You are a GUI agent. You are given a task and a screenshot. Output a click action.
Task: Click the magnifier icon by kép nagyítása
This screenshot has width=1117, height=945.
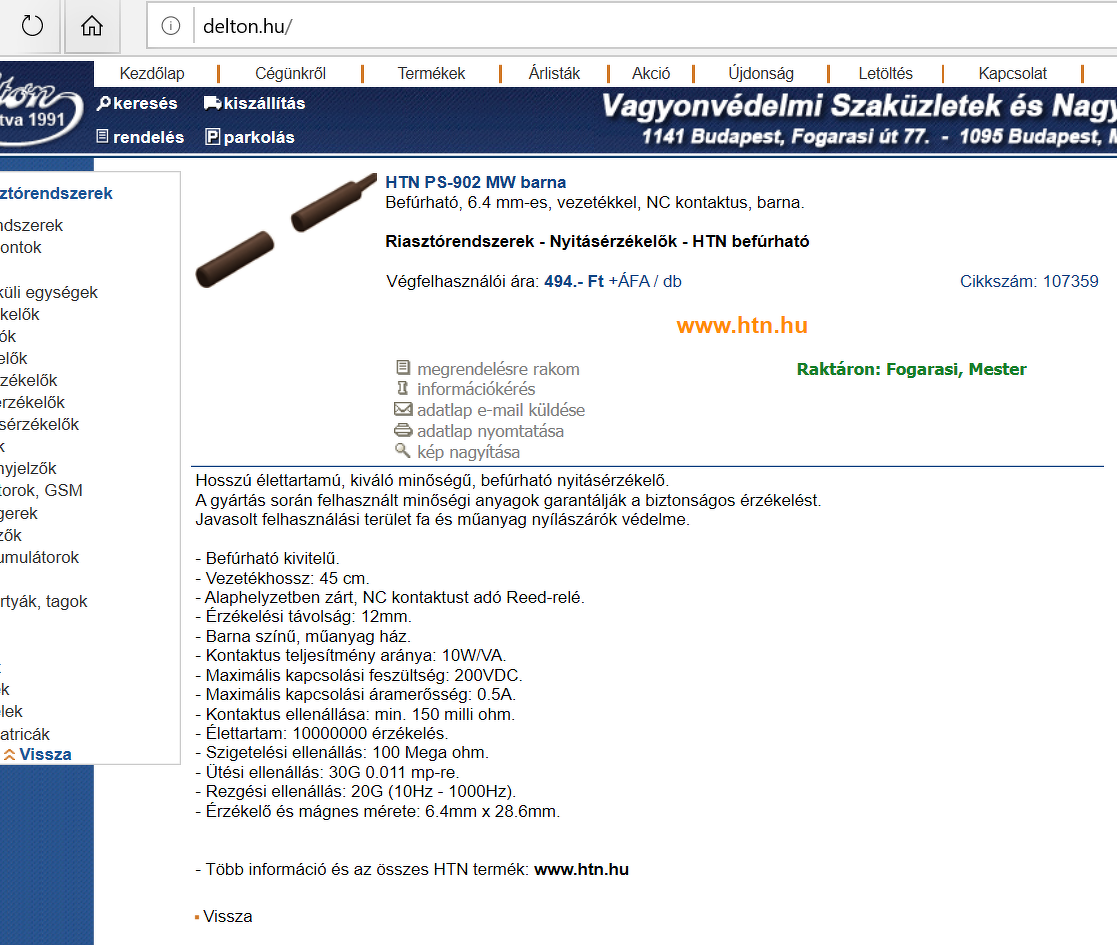point(403,451)
